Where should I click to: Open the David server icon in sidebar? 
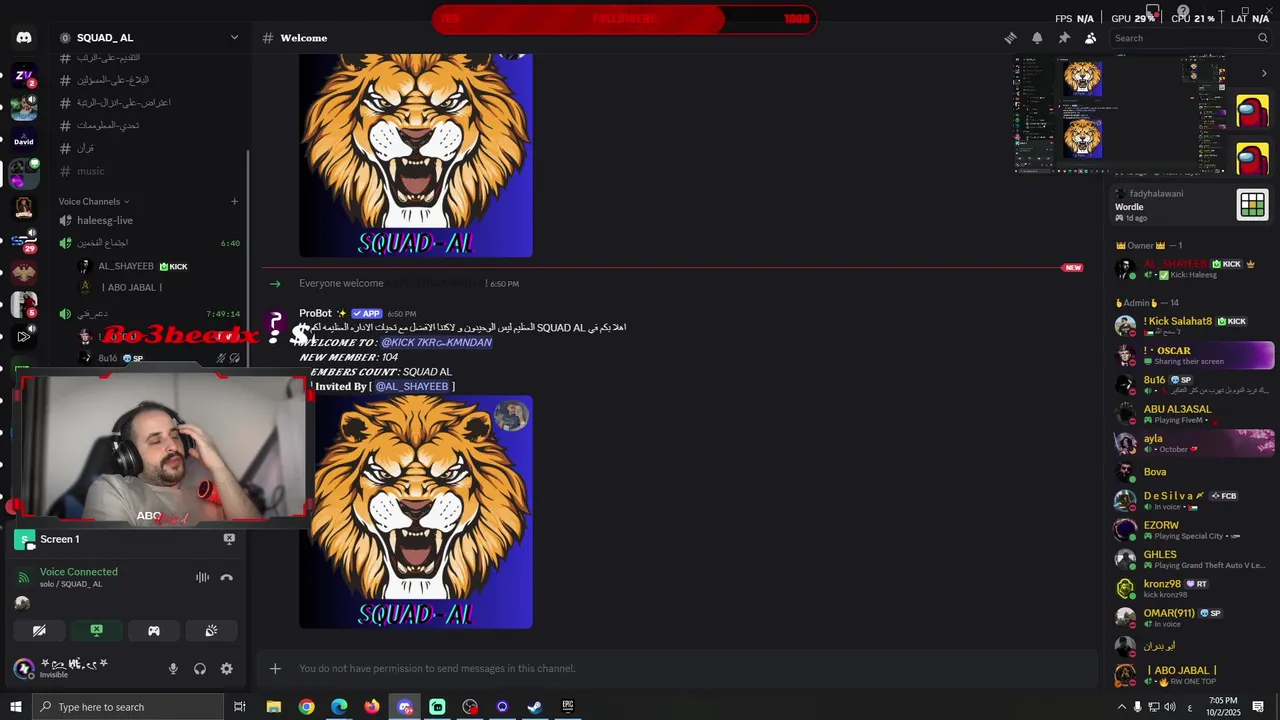(x=24, y=140)
